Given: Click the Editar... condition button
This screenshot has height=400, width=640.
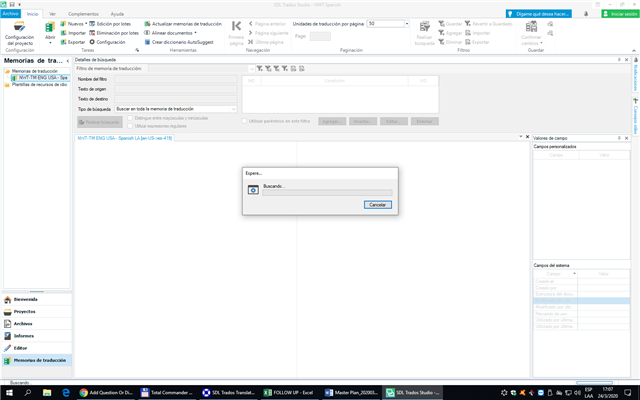Looking at the screenshot, I should pos(393,121).
